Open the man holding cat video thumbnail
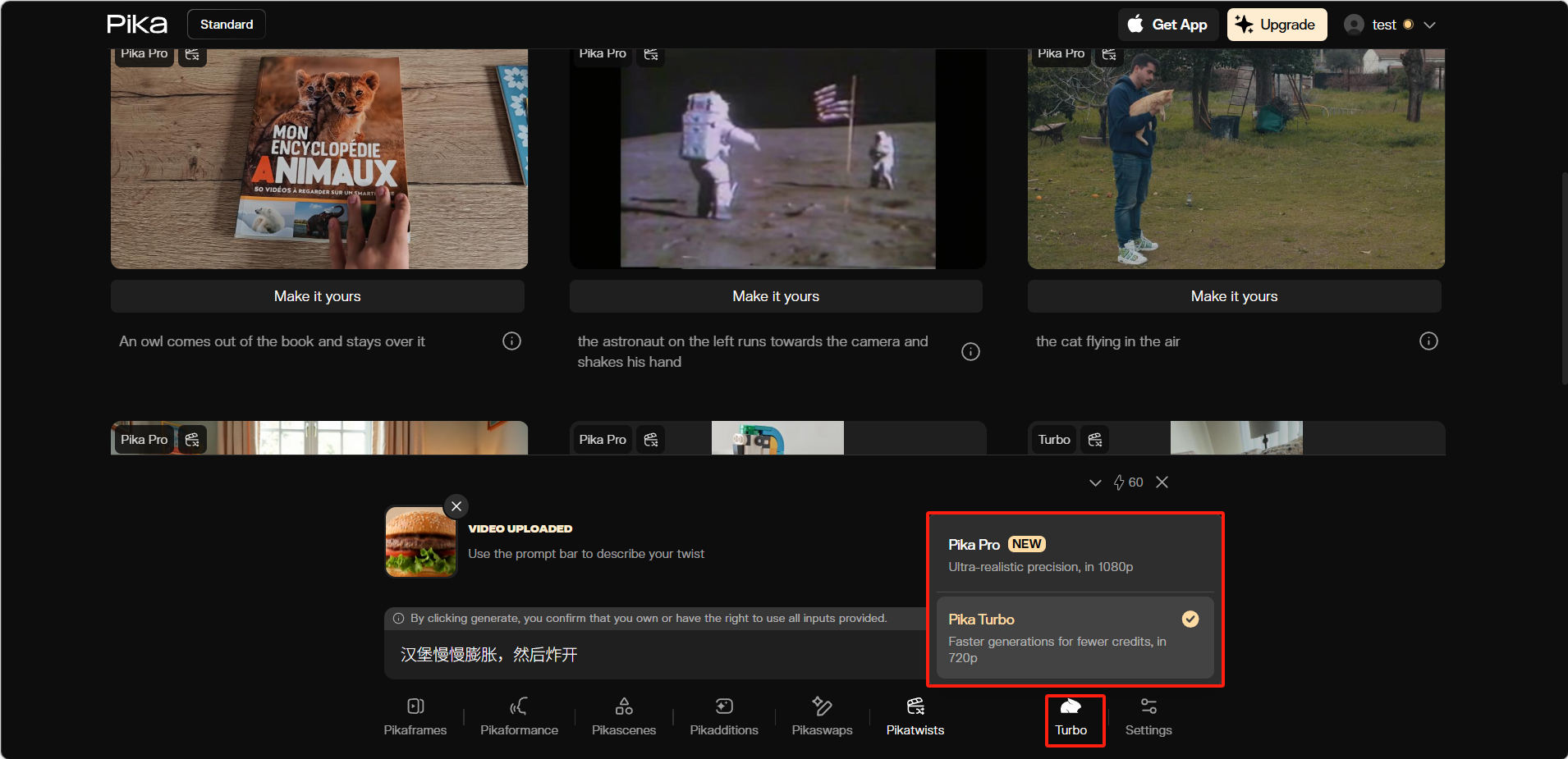The height and width of the screenshot is (759, 1568). point(1236,159)
